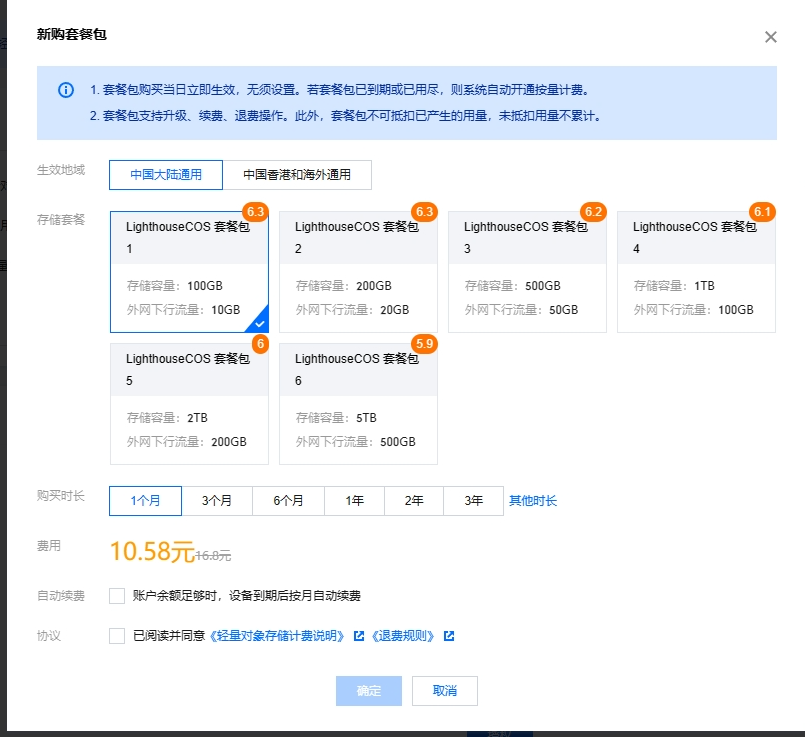The image size is (805, 737).
Task: Enable the 自动续费 checkbox
Action: (x=117, y=596)
